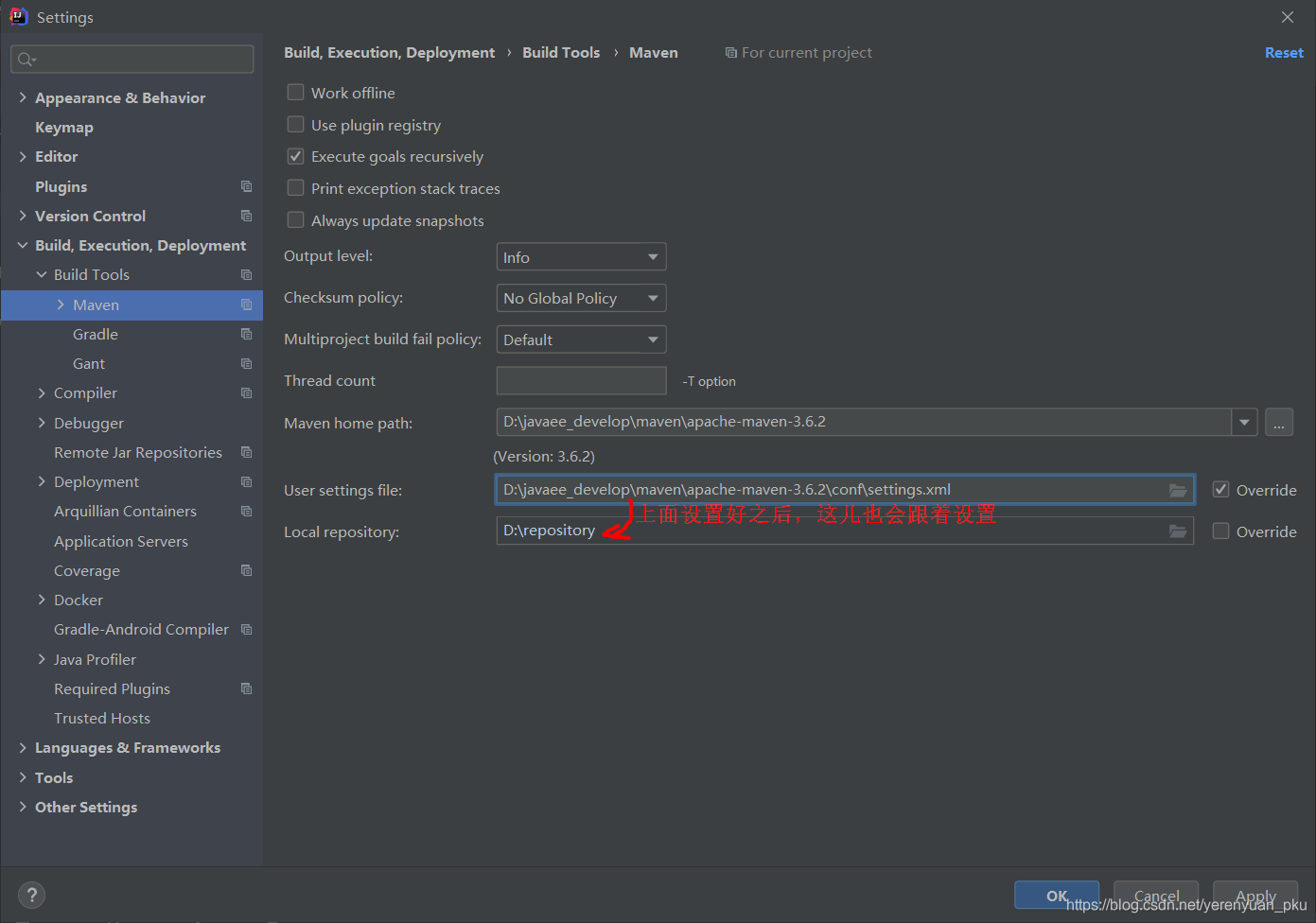Click Build Tools in the breadcrumb
Image resolution: width=1316 pixels, height=923 pixels.
coord(561,53)
